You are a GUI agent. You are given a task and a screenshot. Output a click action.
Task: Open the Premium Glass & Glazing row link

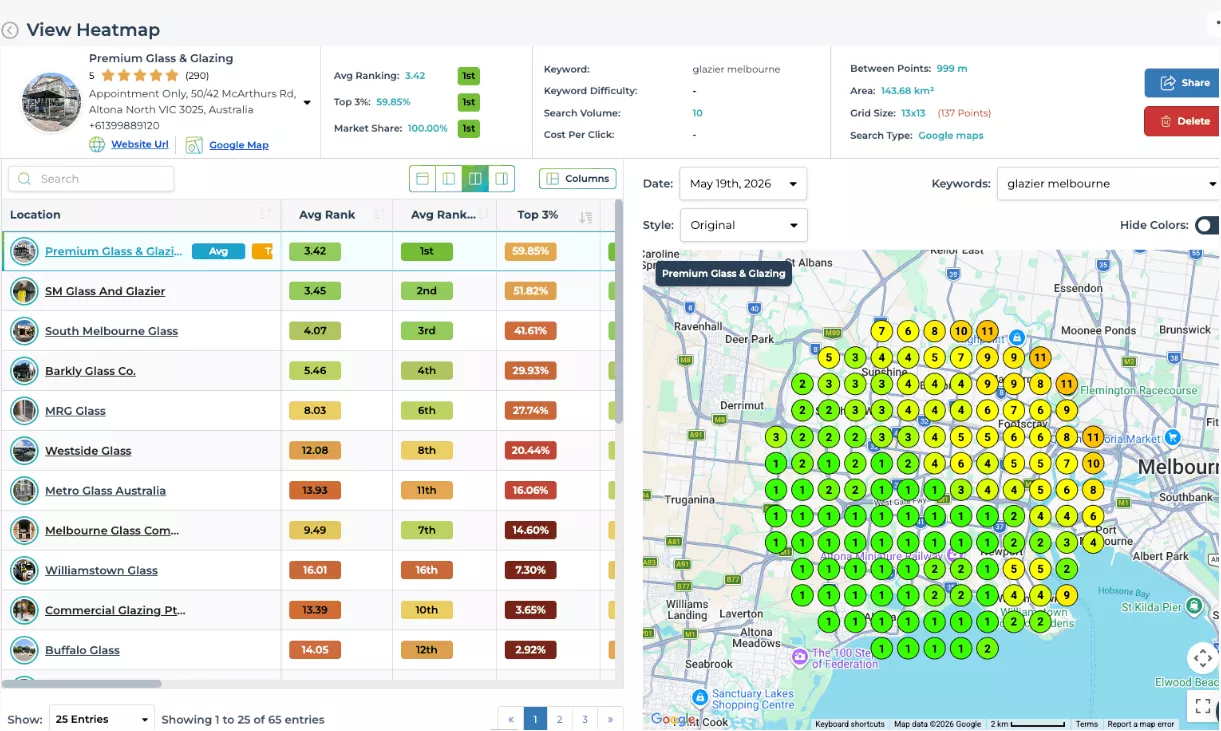tap(114, 252)
